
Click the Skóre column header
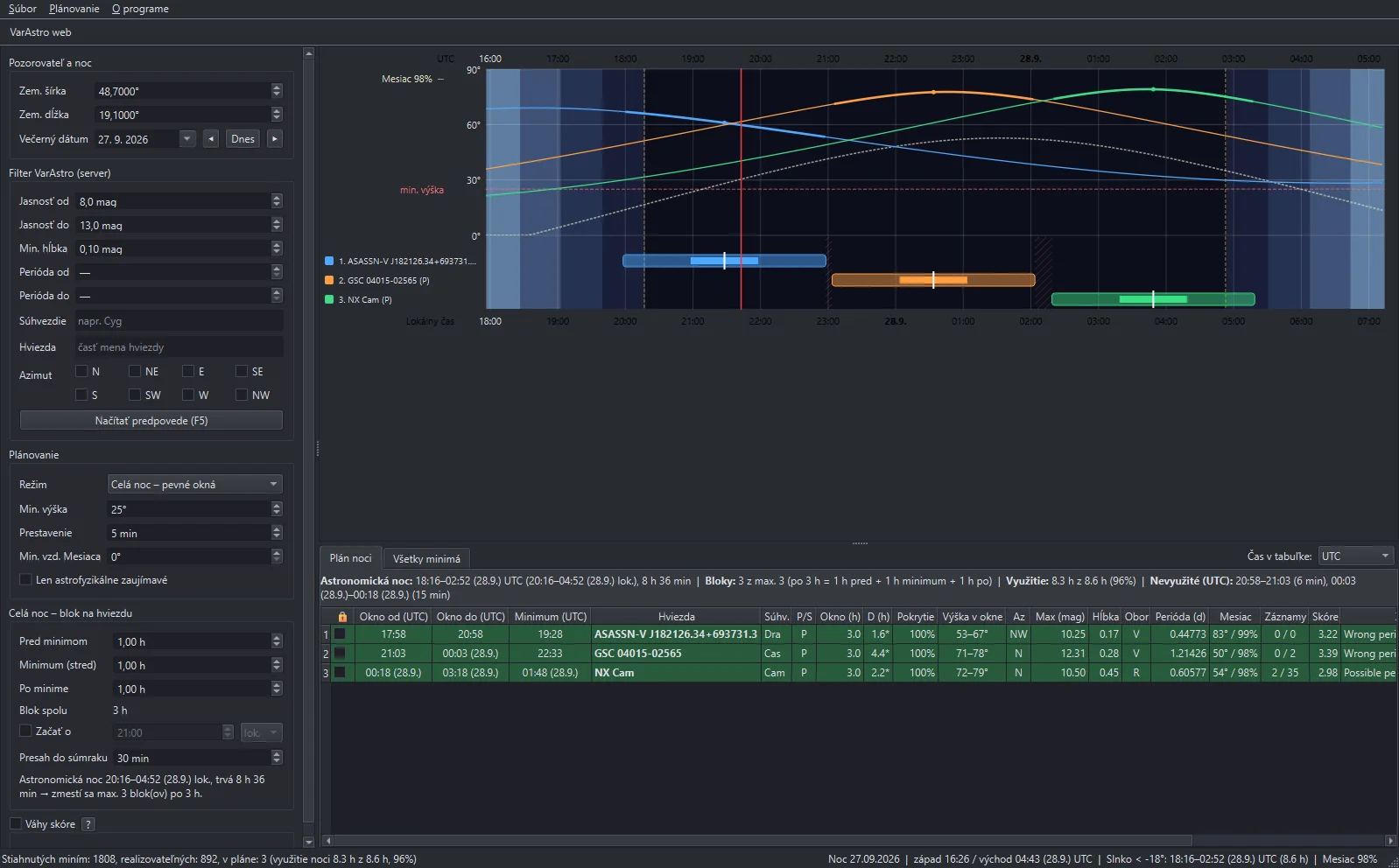click(x=1325, y=617)
